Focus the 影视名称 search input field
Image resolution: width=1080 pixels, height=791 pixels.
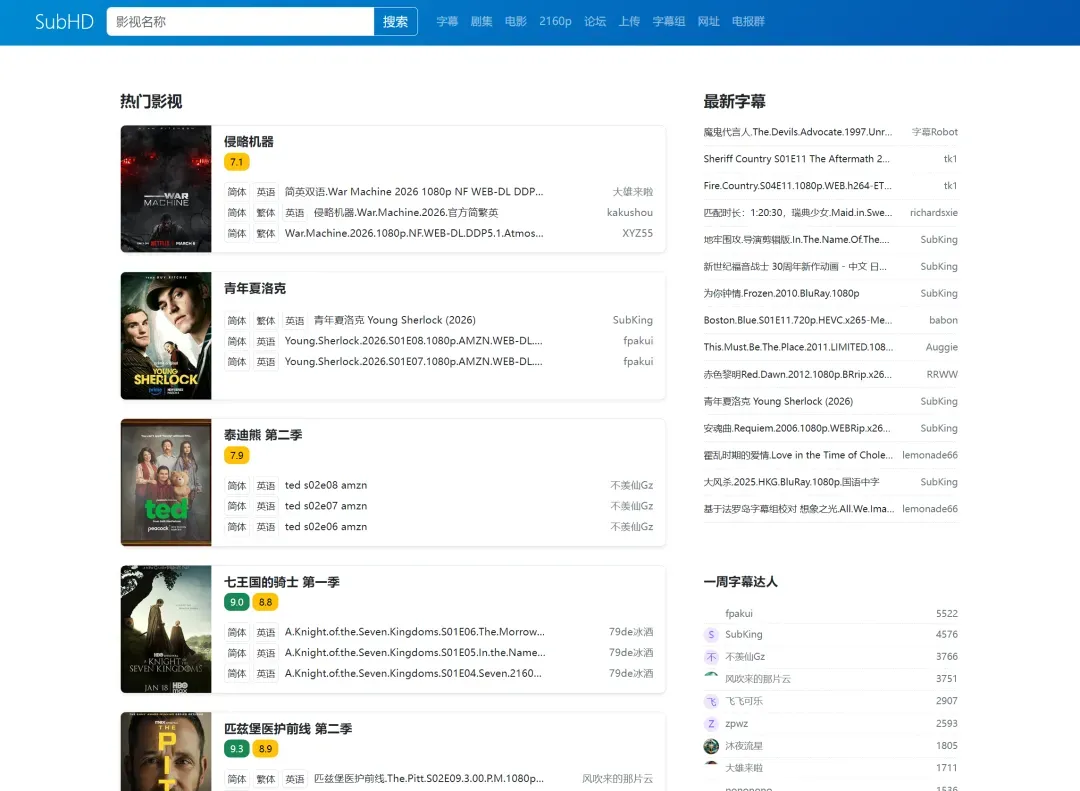(x=240, y=21)
